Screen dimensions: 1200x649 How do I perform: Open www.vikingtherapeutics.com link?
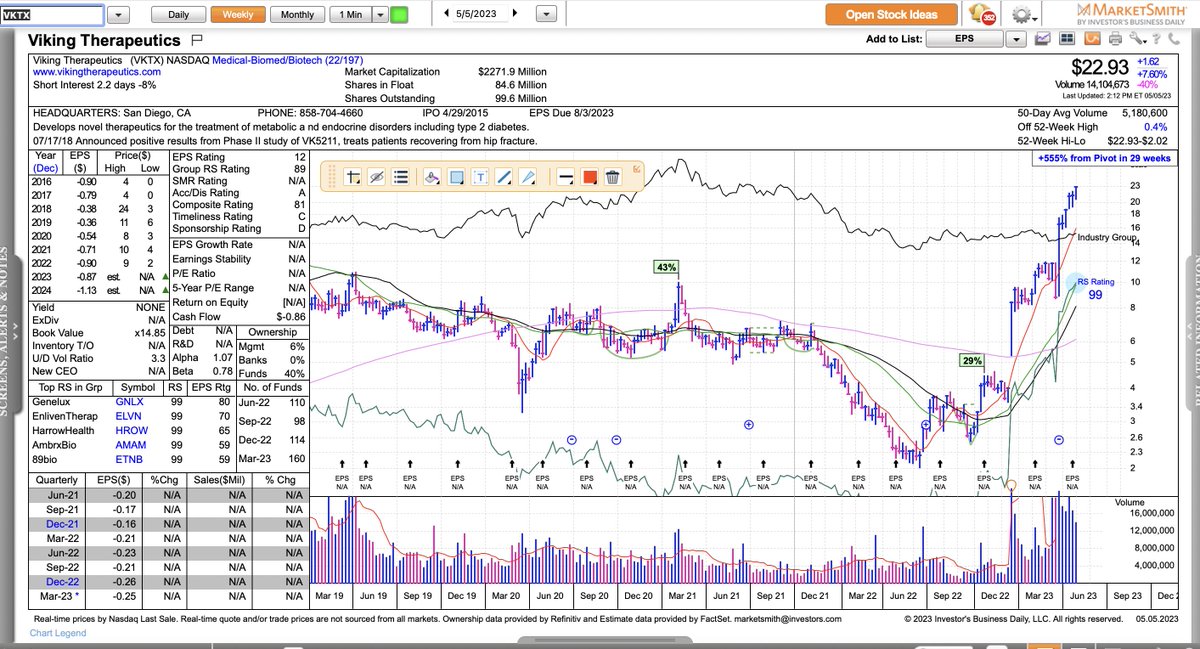[96, 72]
